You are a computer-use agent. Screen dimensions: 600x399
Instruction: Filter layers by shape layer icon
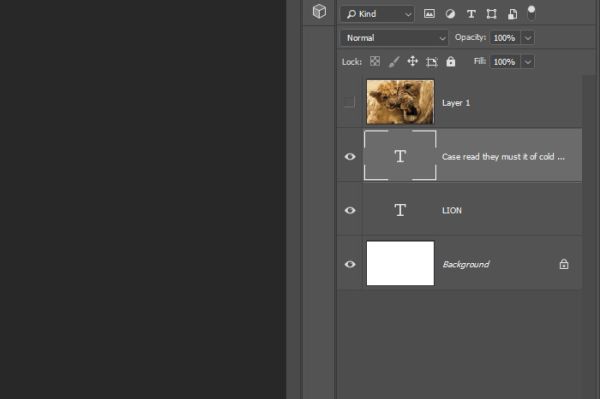pos(491,14)
